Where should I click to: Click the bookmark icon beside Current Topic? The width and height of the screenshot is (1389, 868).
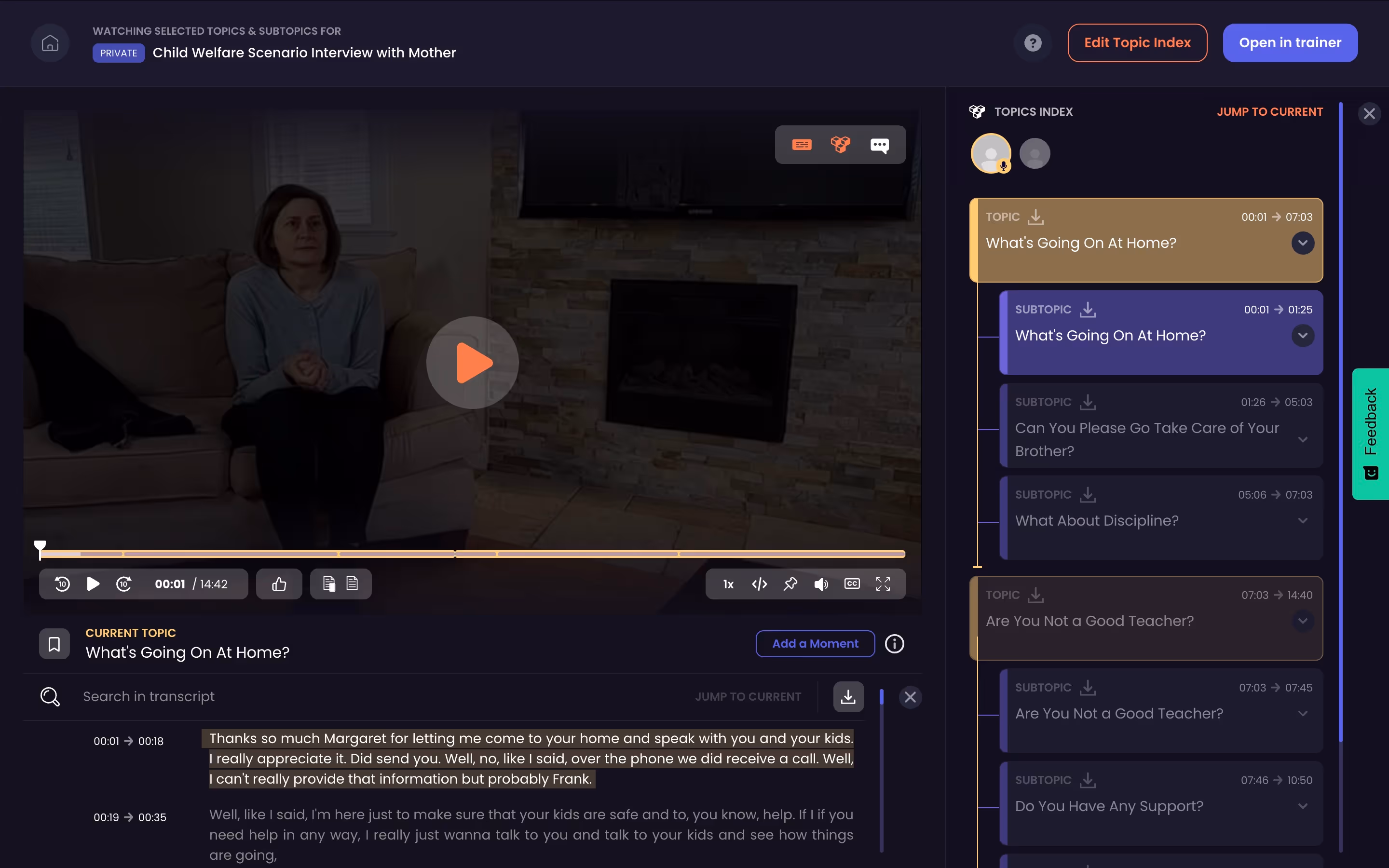point(54,644)
